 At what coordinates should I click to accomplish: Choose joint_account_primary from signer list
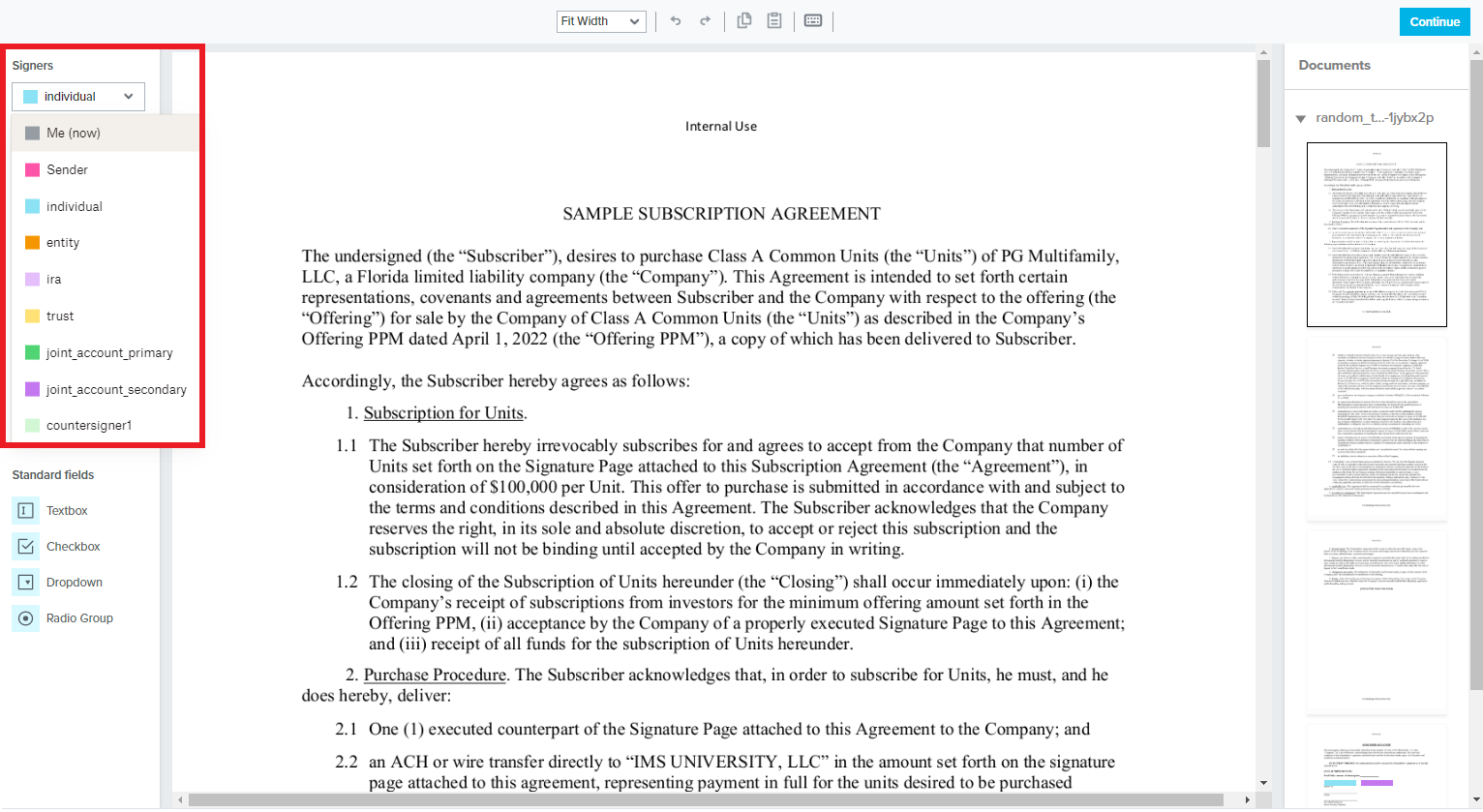click(105, 352)
